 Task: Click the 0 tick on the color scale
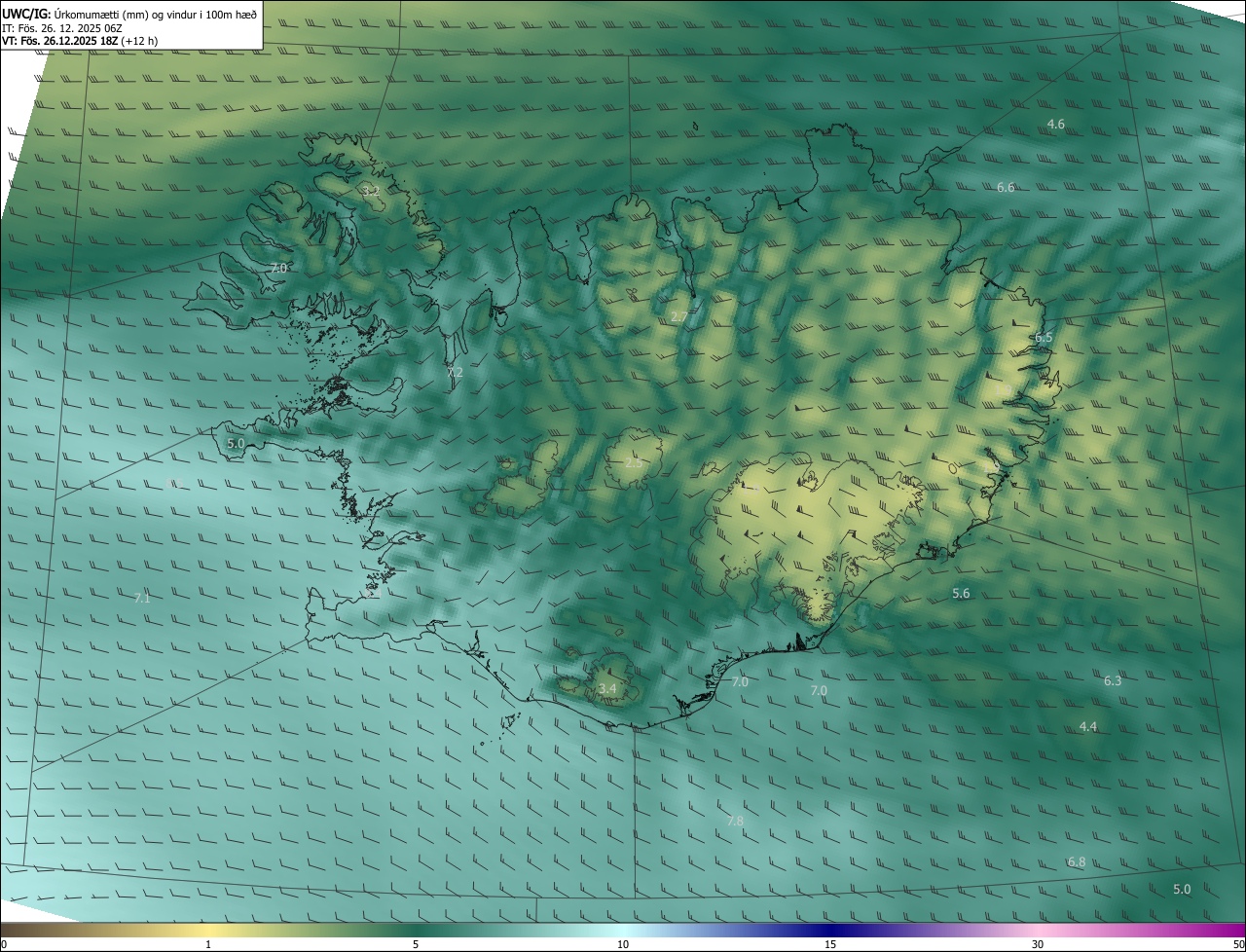(4, 944)
